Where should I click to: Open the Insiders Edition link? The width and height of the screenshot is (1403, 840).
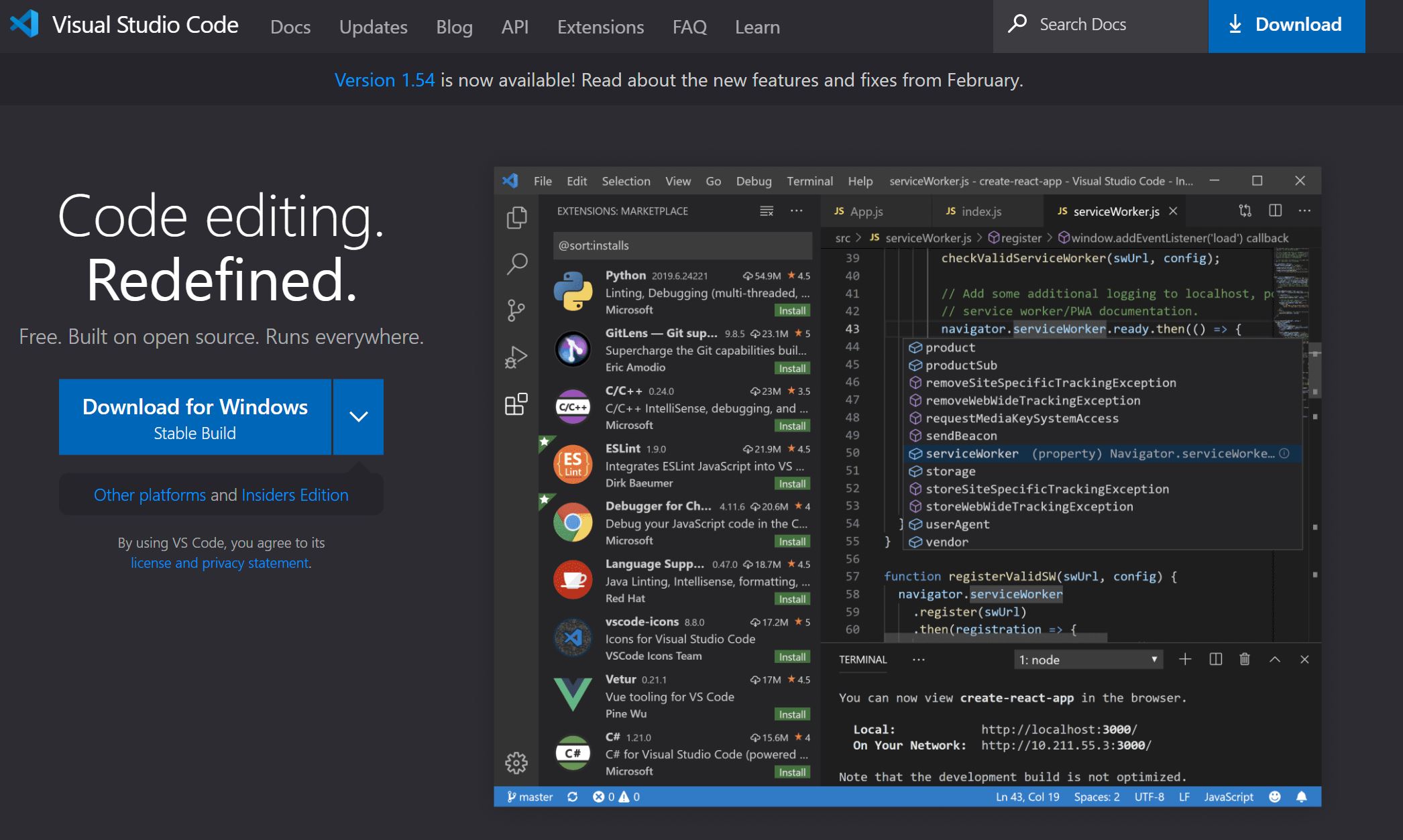click(x=294, y=495)
